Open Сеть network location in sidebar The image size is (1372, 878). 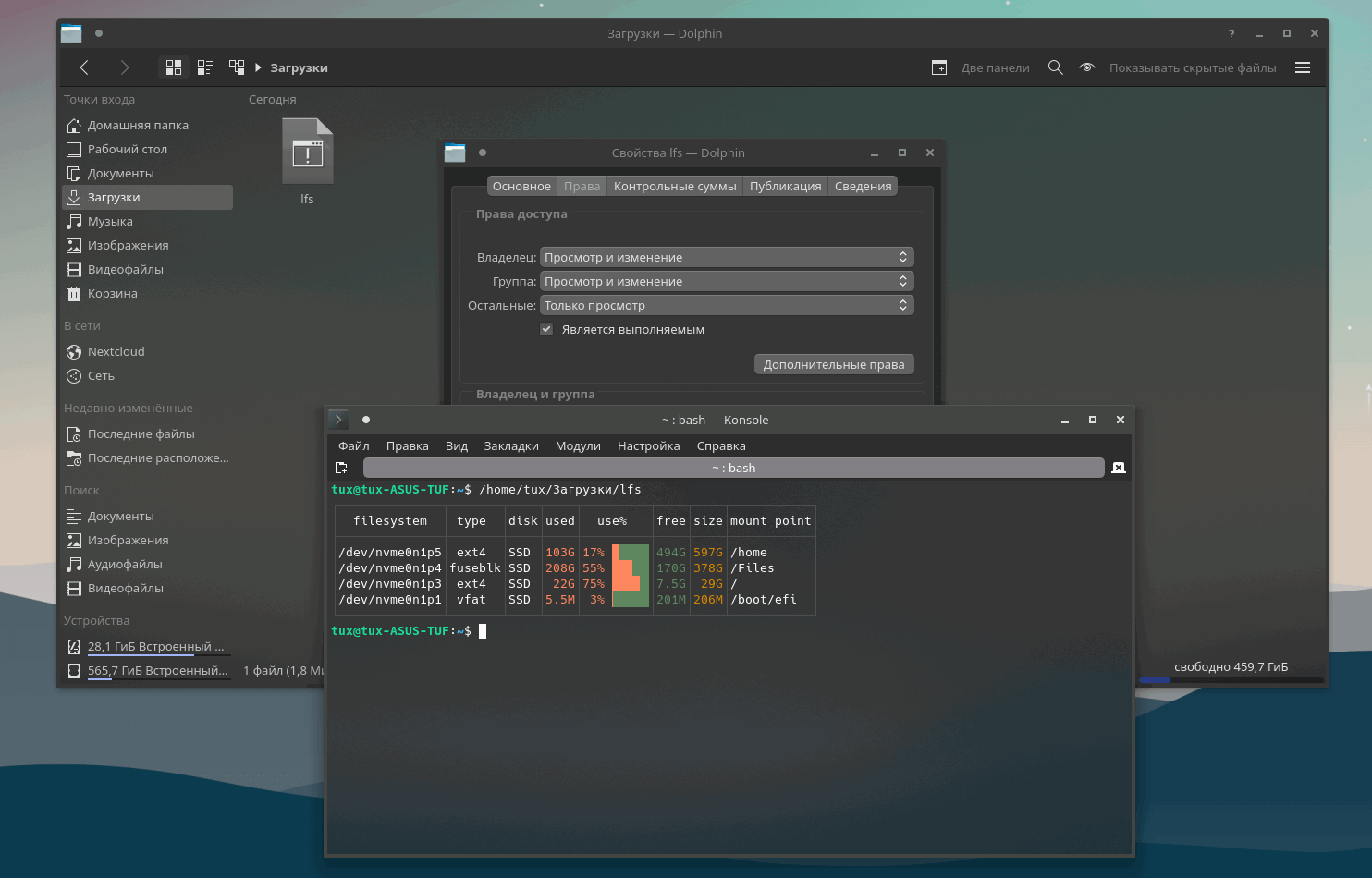point(147,375)
